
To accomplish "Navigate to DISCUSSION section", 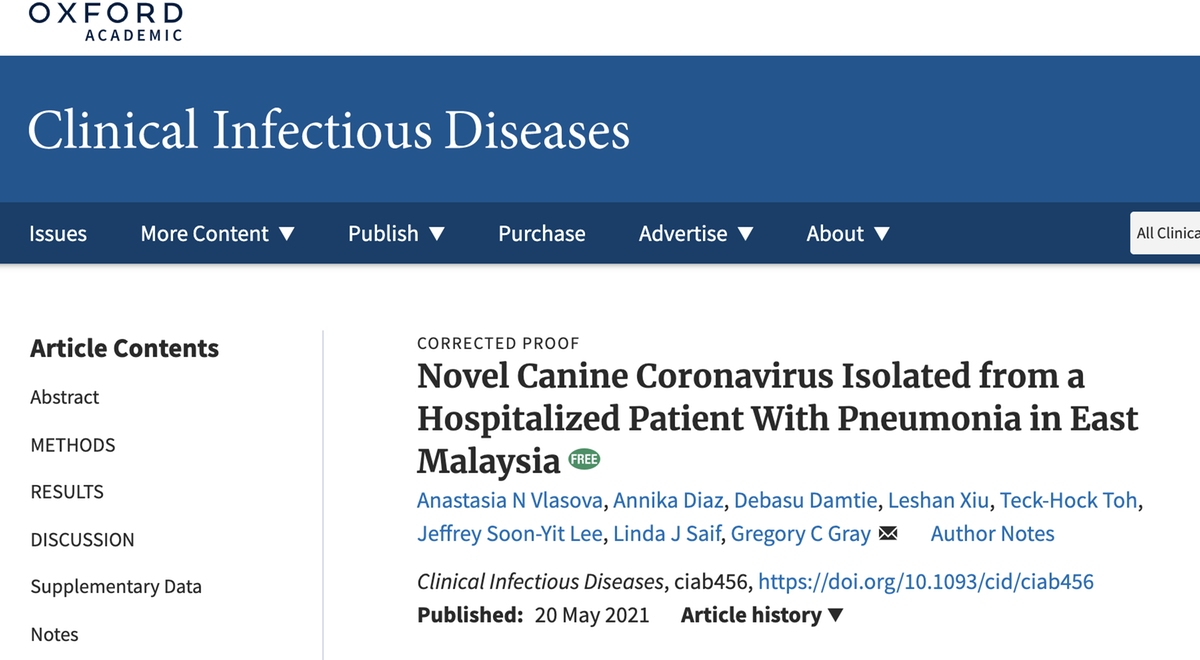I will coord(82,540).
